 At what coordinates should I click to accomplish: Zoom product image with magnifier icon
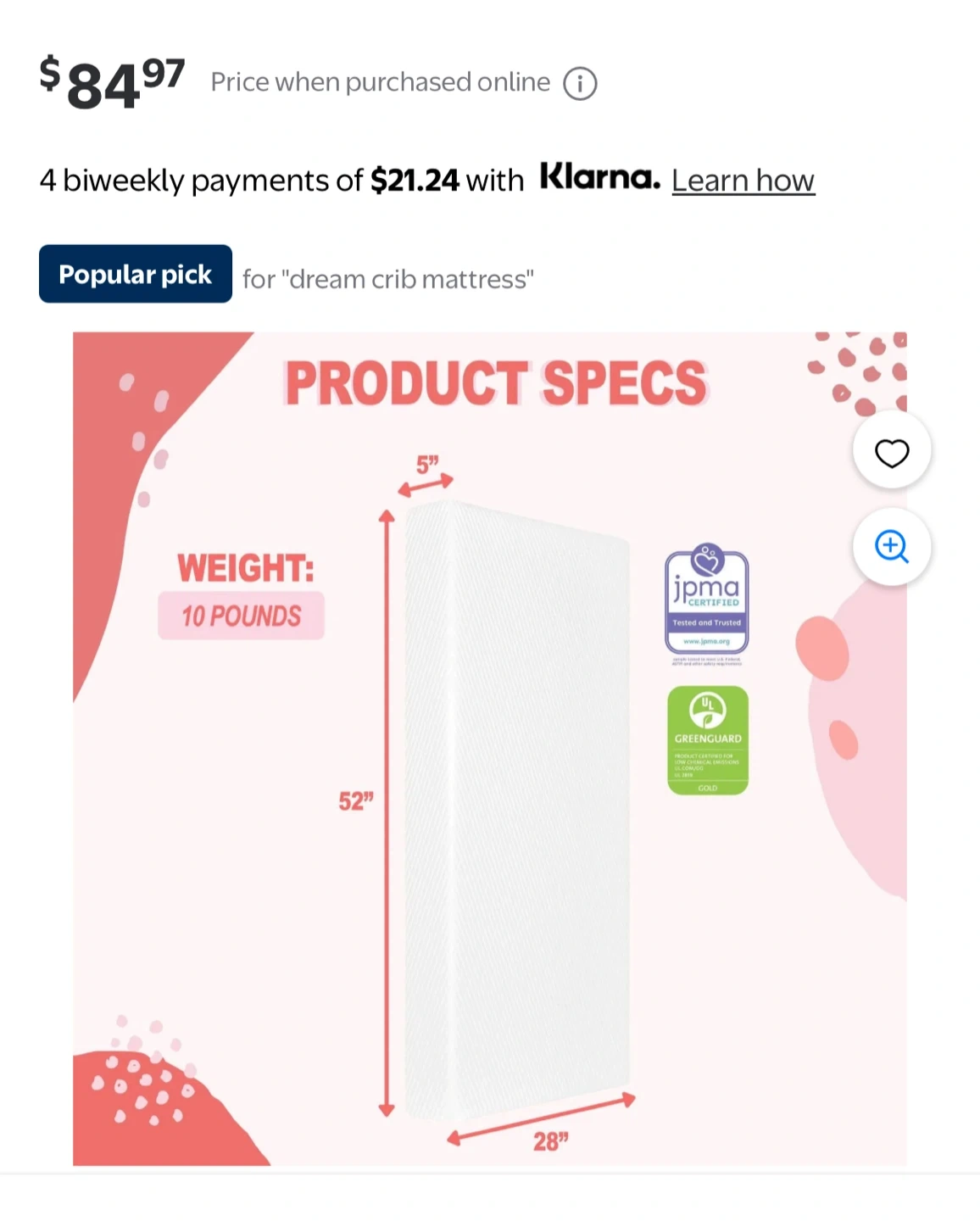[x=892, y=547]
